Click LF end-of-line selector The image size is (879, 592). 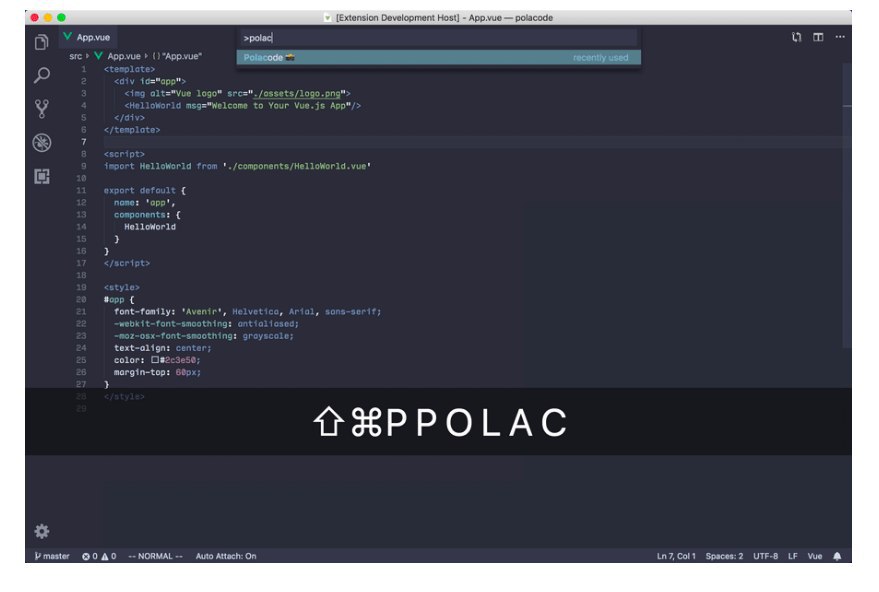(x=793, y=556)
